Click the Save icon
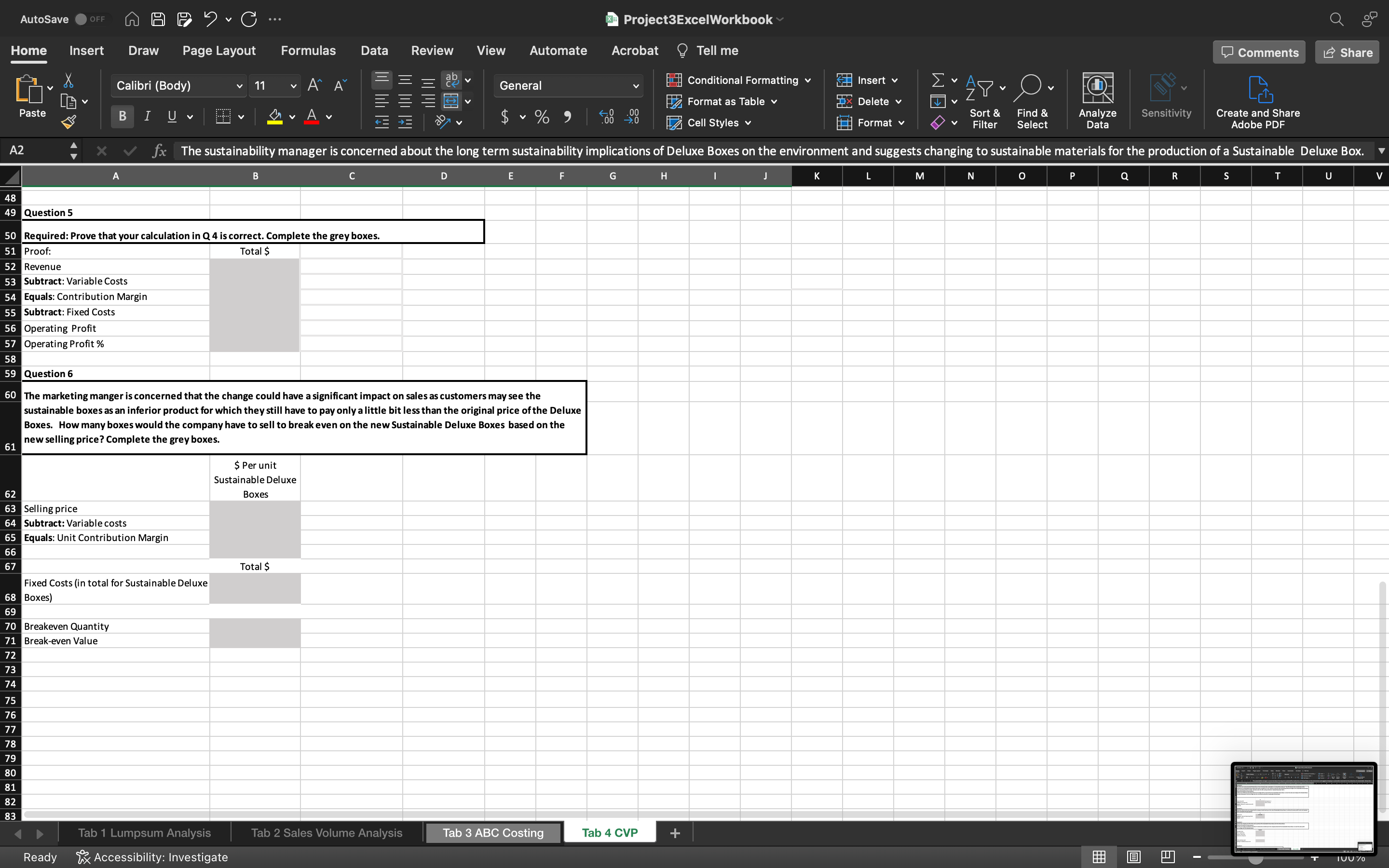This screenshot has width=1389, height=868. (158, 19)
